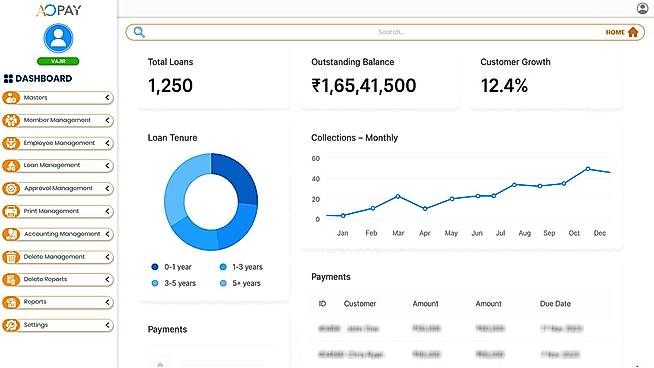Click the Delete Management trash icon
This screenshot has width=654, height=368.
tap(11, 257)
